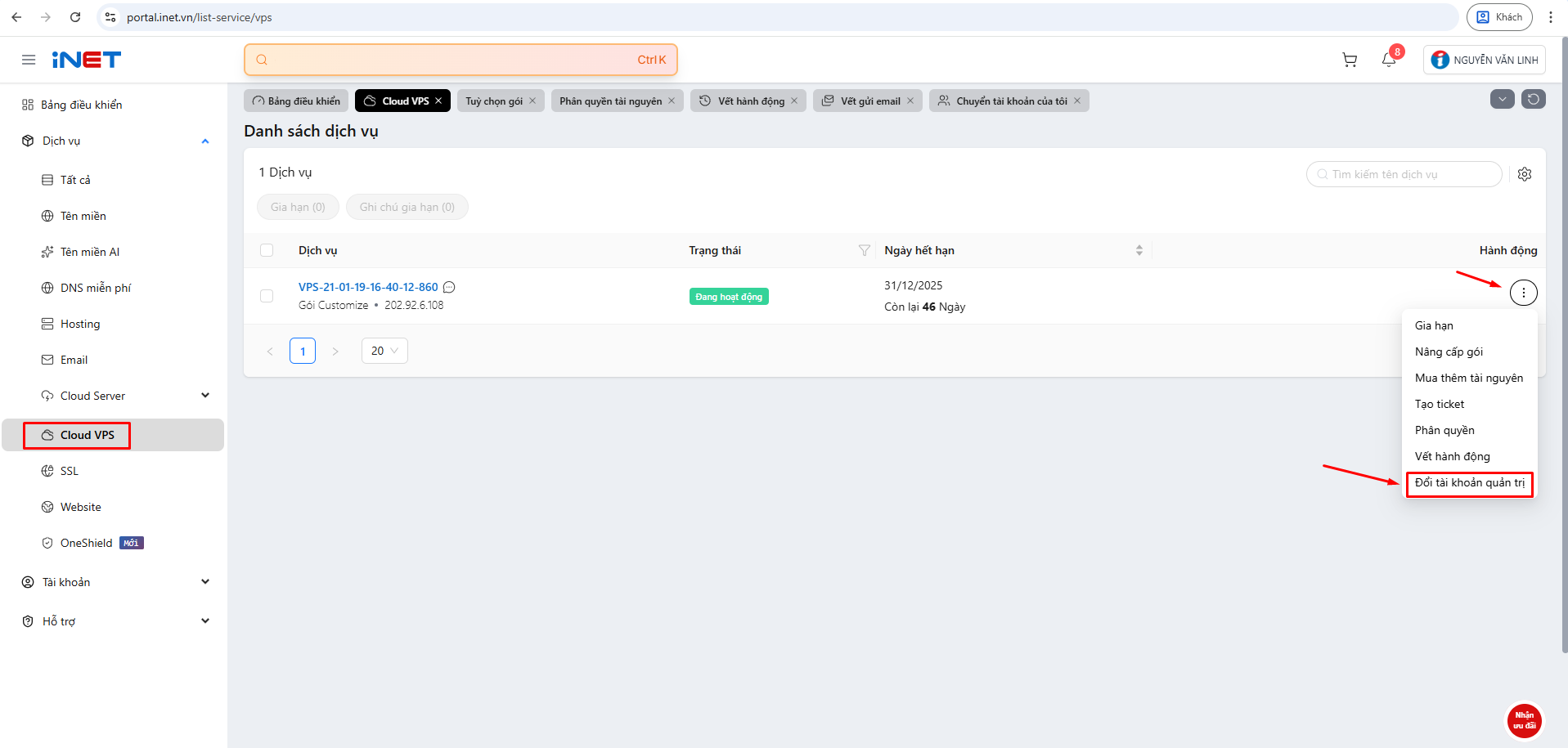Open the Nhận ưu đãi promo badge
Image resolution: width=1568 pixels, height=748 pixels.
pos(1524,720)
